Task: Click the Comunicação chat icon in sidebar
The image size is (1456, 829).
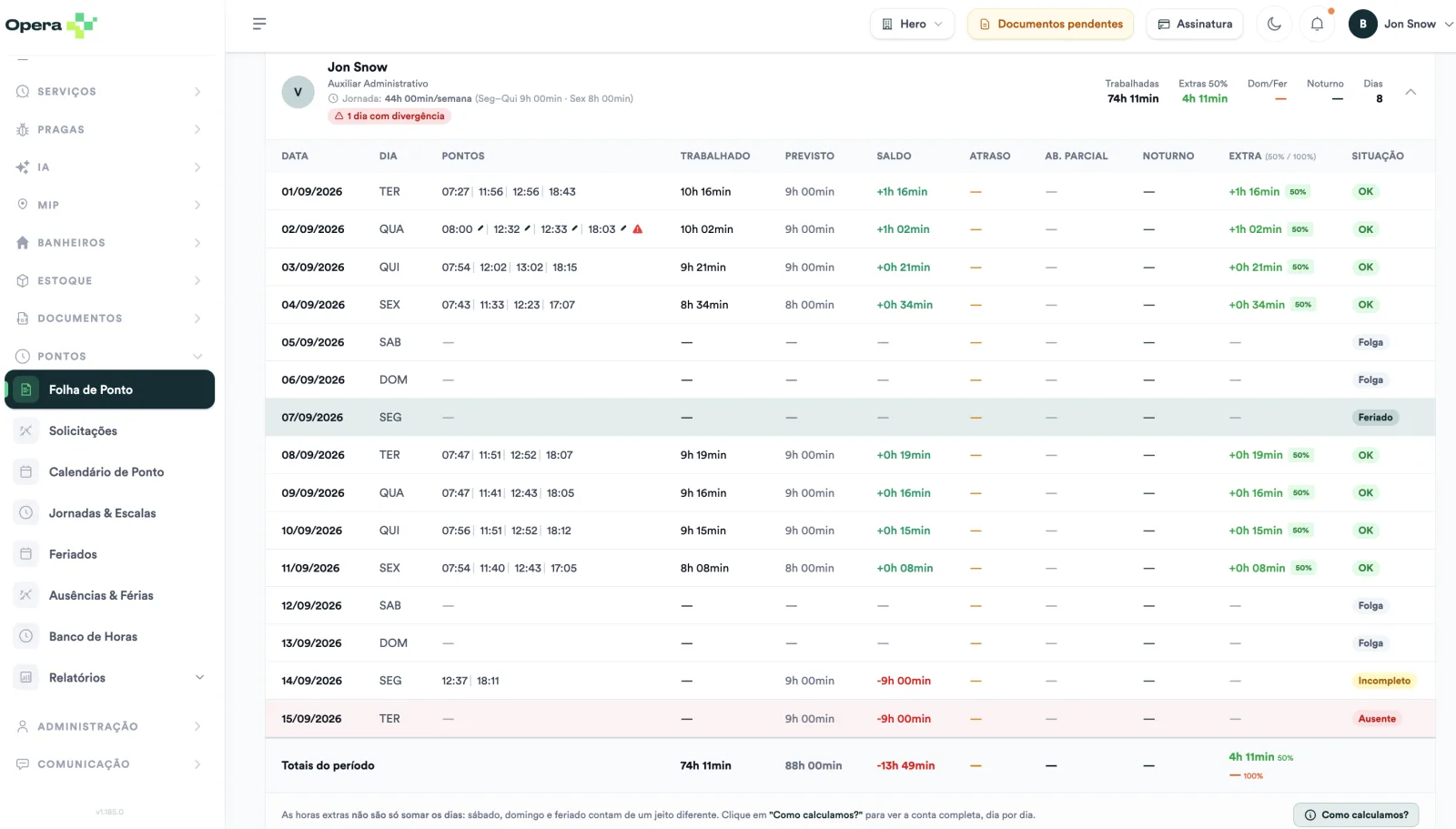Action: click(23, 764)
